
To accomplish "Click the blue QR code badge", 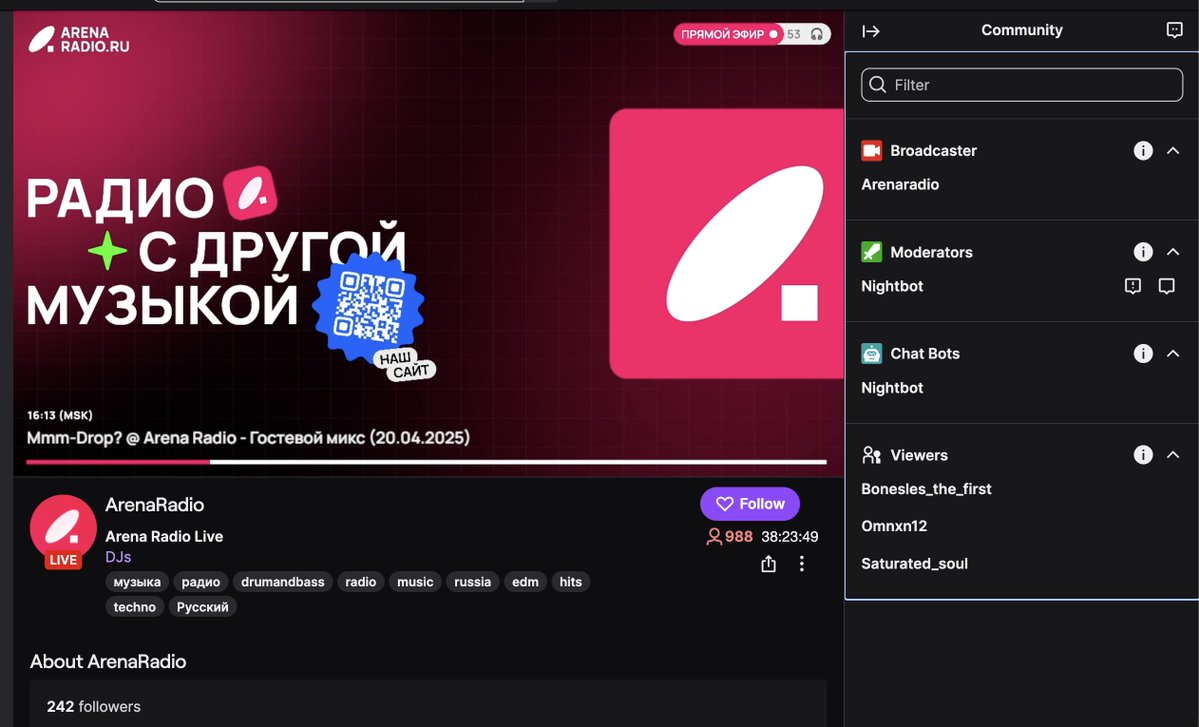I will 369,306.
